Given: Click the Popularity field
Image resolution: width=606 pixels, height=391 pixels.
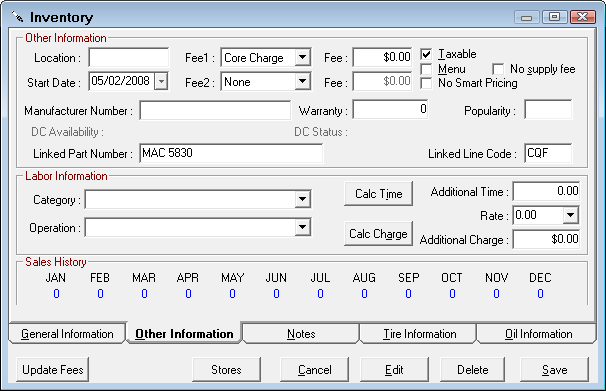Looking at the screenshot, I should coord(548,110).
